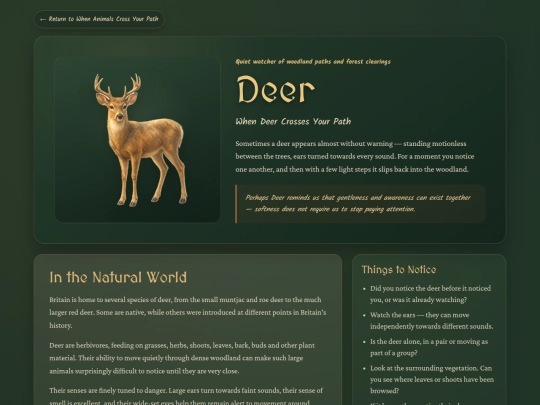Click the 'In the Natural World' heading
Viewport: 540px width, 405px height.
click(118, 277)
